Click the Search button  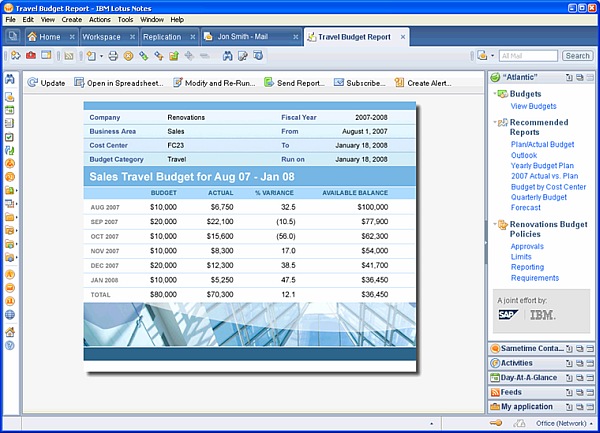pos(577,56)
